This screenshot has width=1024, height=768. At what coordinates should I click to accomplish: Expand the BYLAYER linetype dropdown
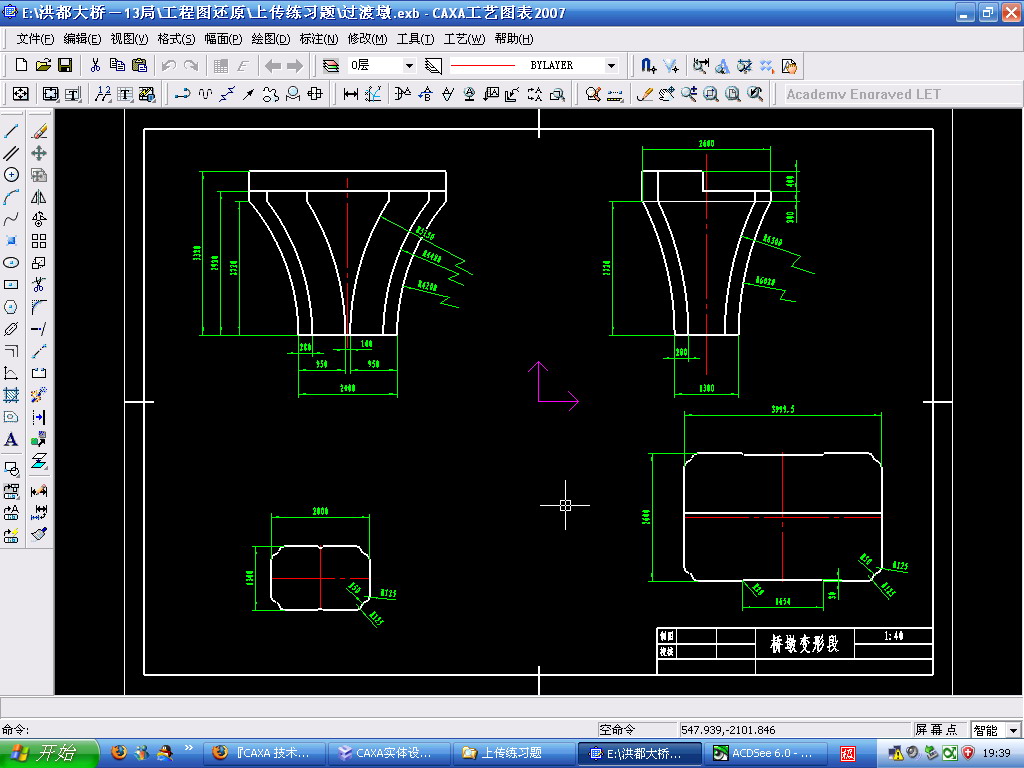click(x=611, y=65)
